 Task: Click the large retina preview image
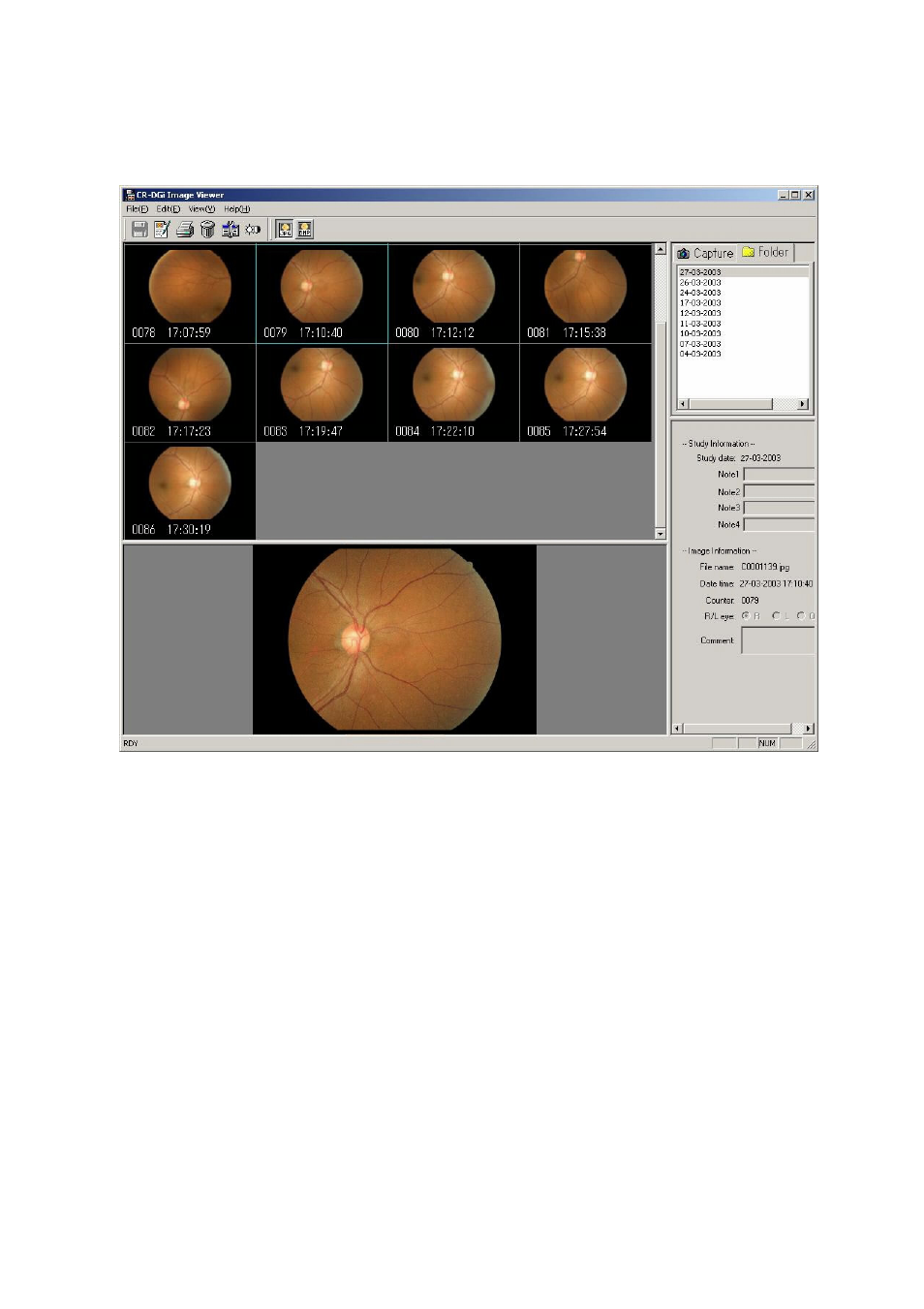[394, 639]
